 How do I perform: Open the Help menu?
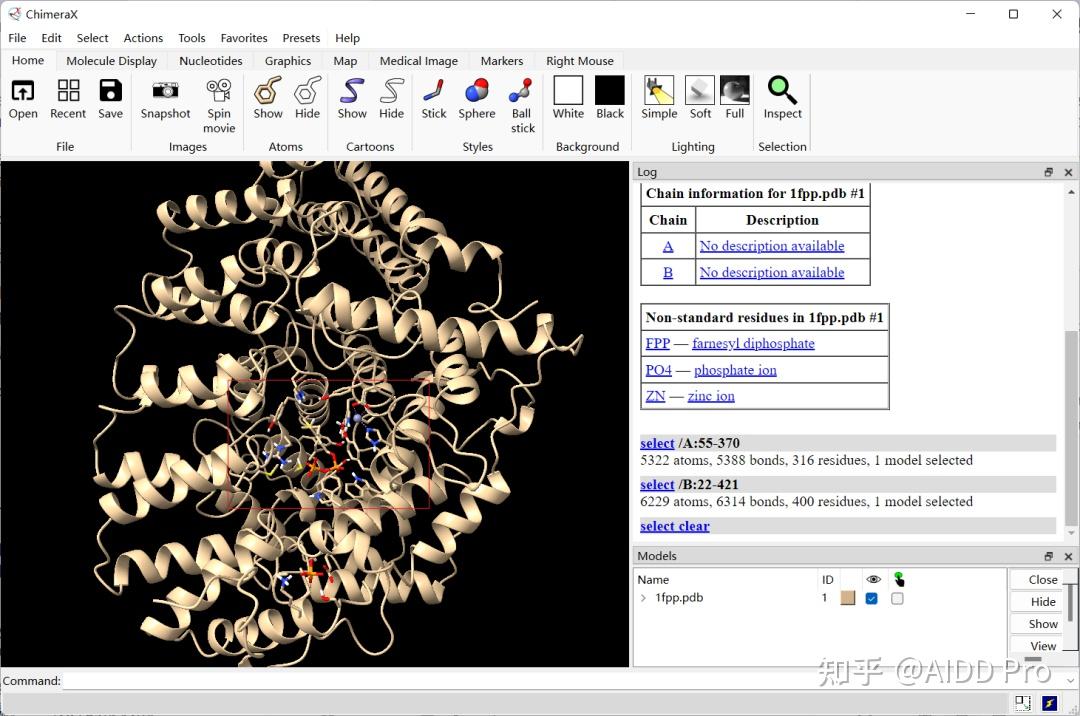click(347, 38)
